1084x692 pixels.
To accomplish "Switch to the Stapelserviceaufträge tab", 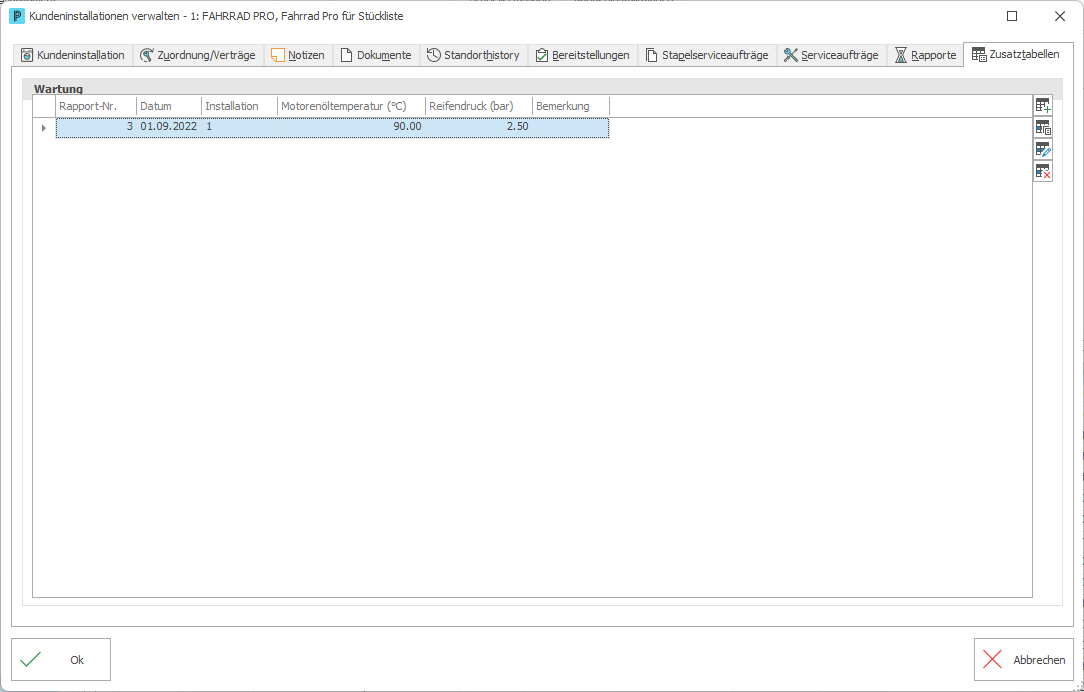I will pyautogui.click(x=707, y=55).
